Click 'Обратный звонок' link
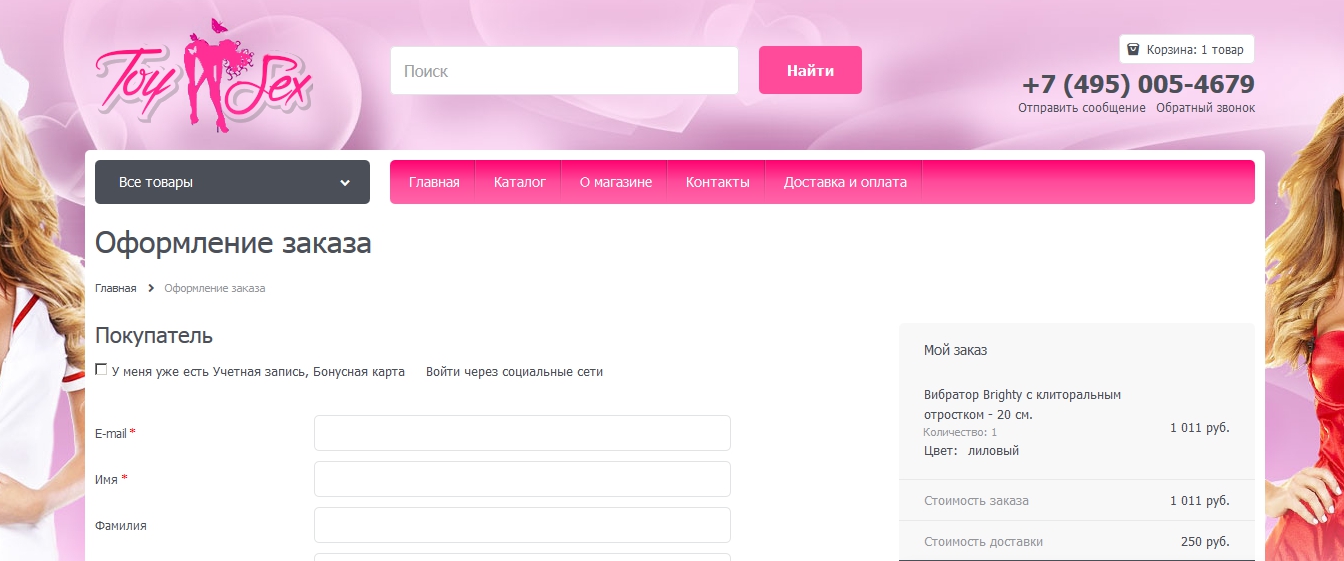Viewport: 1344px width, 561px height. 1206,108
